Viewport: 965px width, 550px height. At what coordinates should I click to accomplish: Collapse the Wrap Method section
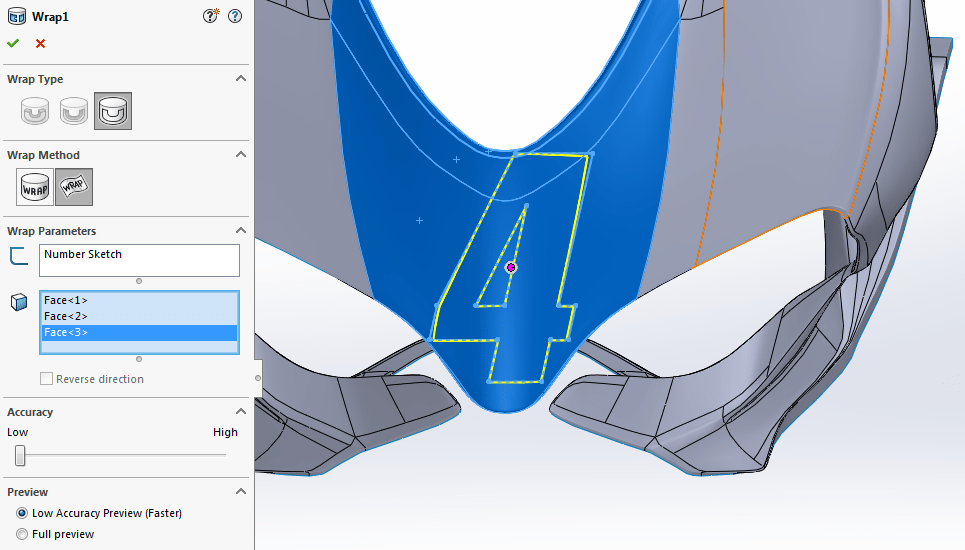pos(241,154)
